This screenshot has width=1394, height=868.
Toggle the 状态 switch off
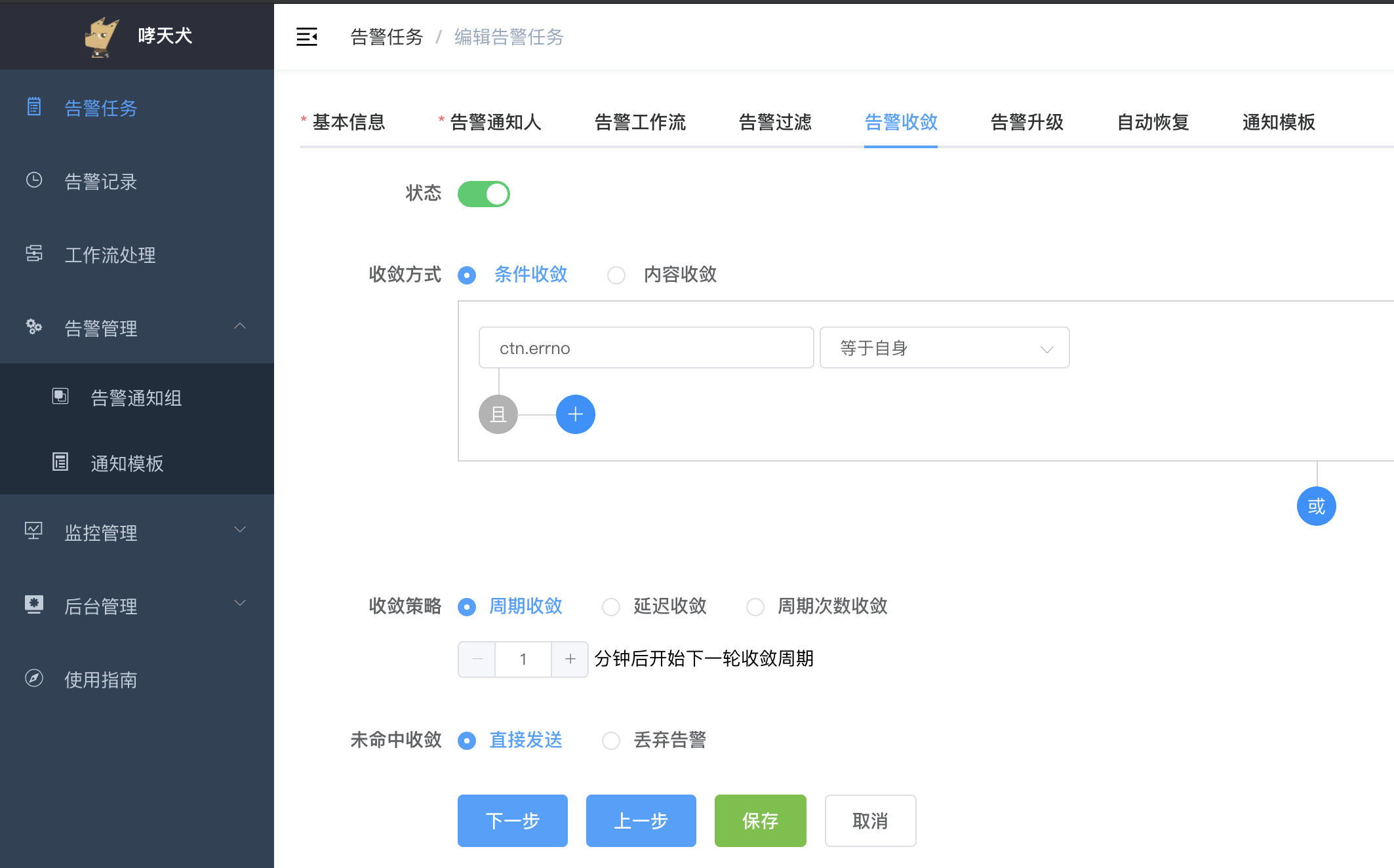point(484,194)
